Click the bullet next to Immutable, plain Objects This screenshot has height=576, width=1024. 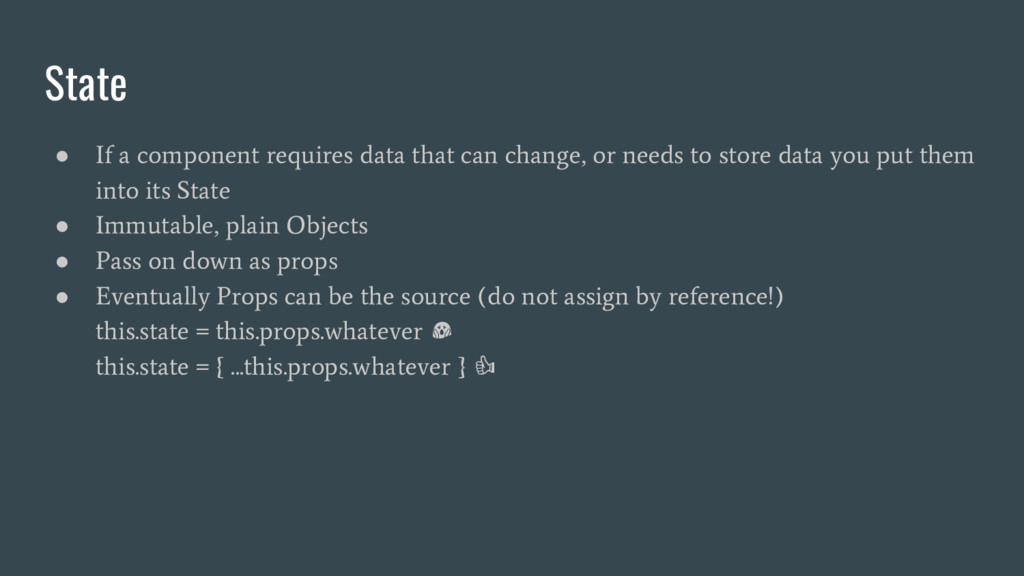pyautogui.click(x=62, y=227)
